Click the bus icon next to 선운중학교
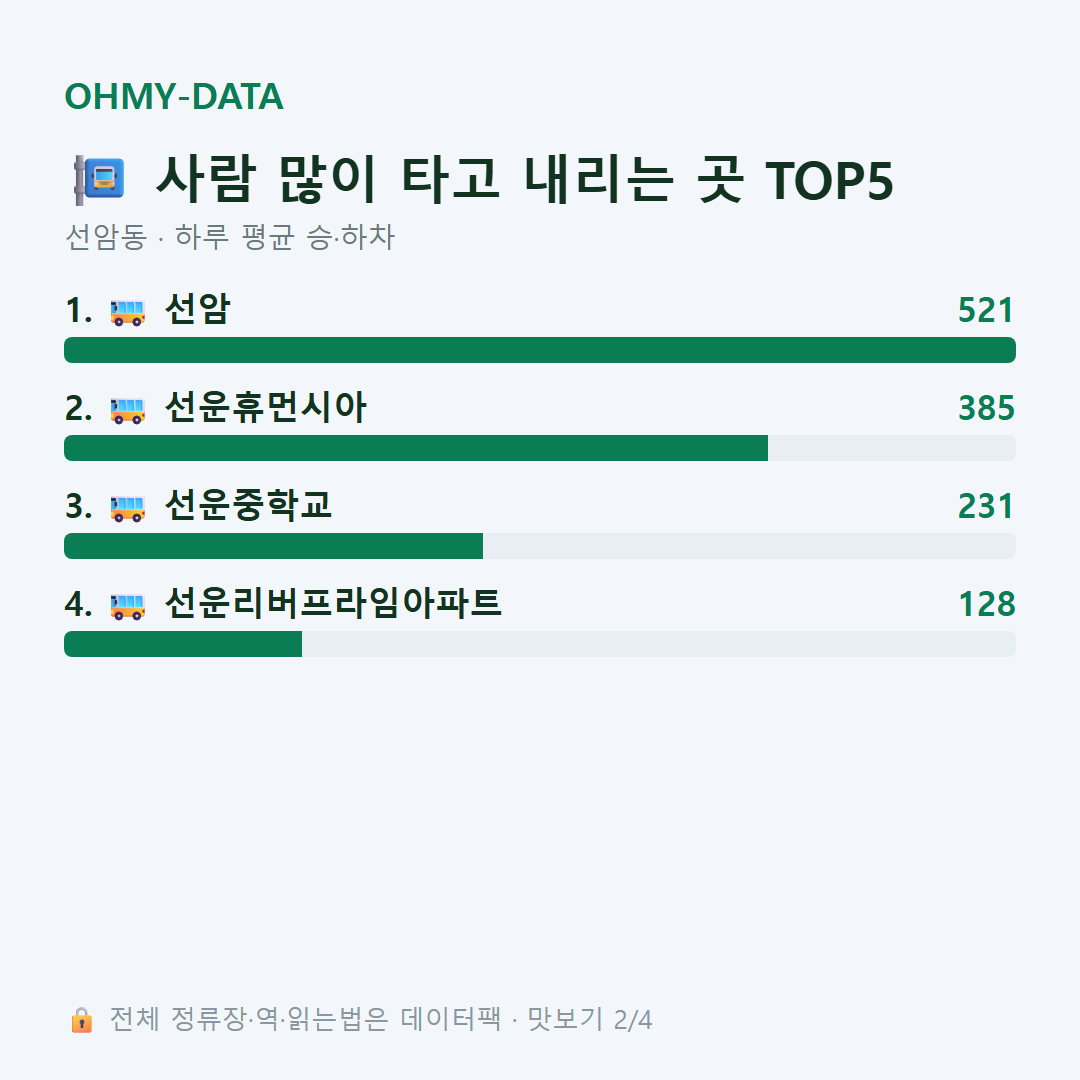The width and height of the screenshot is (1080, 1080). [x=128, y=508]
